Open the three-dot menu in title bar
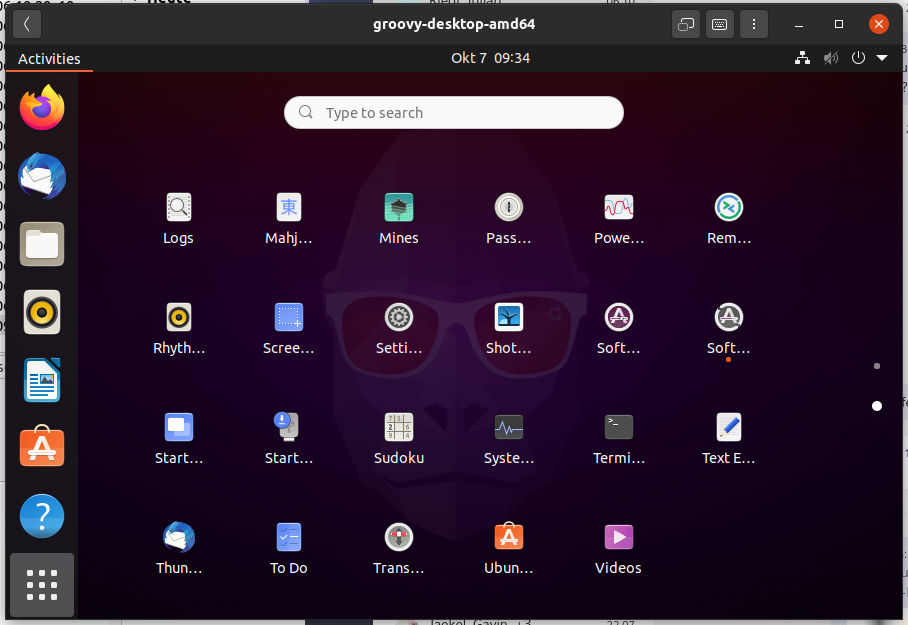The width and height of the screenshot is (908, 625). click(x=753, y=24)
